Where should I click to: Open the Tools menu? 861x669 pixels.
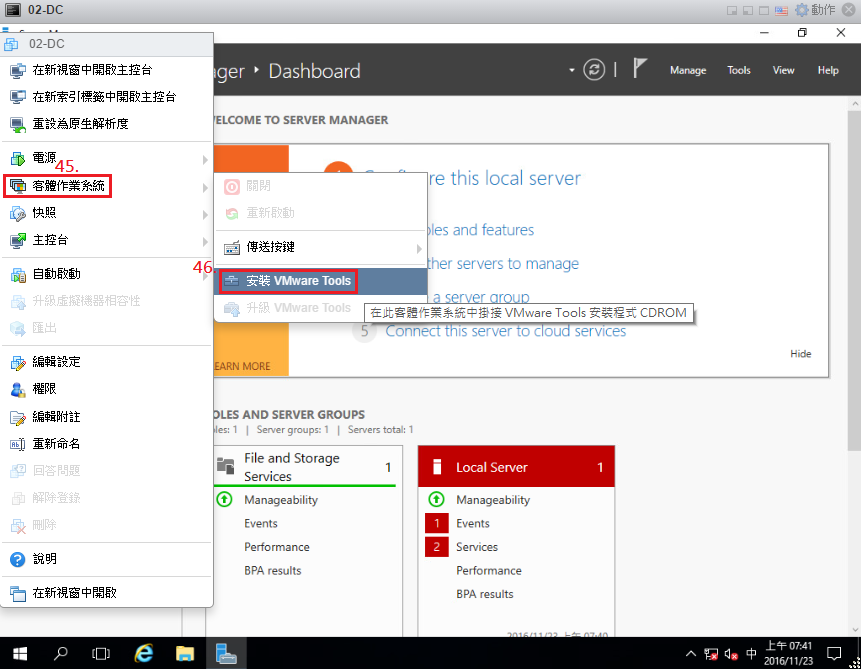(739, 70)
